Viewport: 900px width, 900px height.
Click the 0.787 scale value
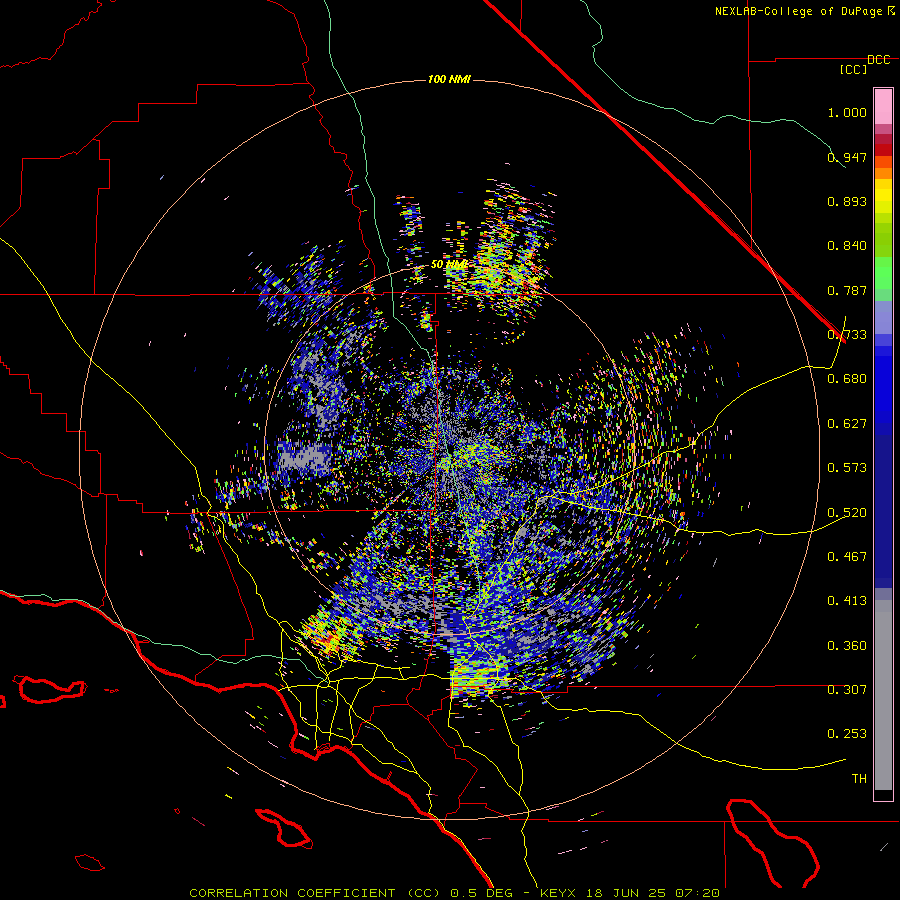point(847,290)
